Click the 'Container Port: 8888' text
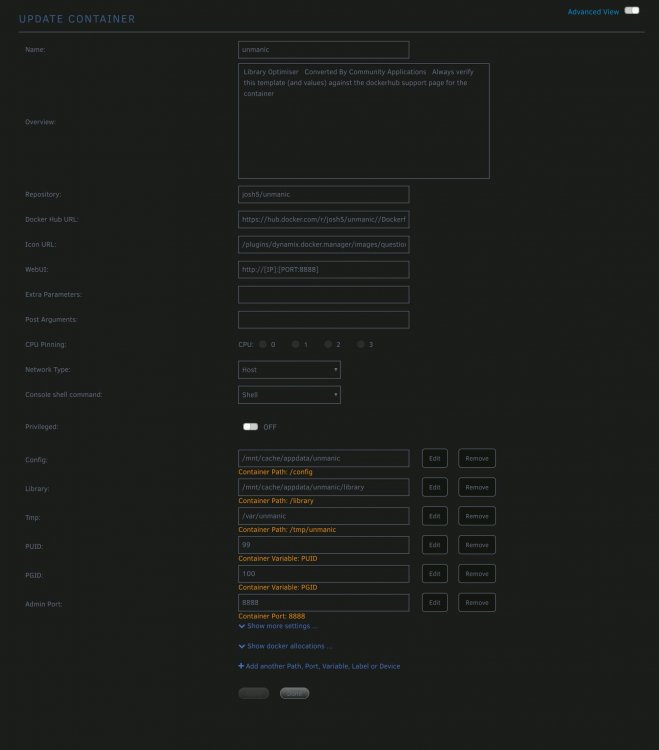Viewport: 659px width, 750px height. pyautogui.click(x=272, y=616)
